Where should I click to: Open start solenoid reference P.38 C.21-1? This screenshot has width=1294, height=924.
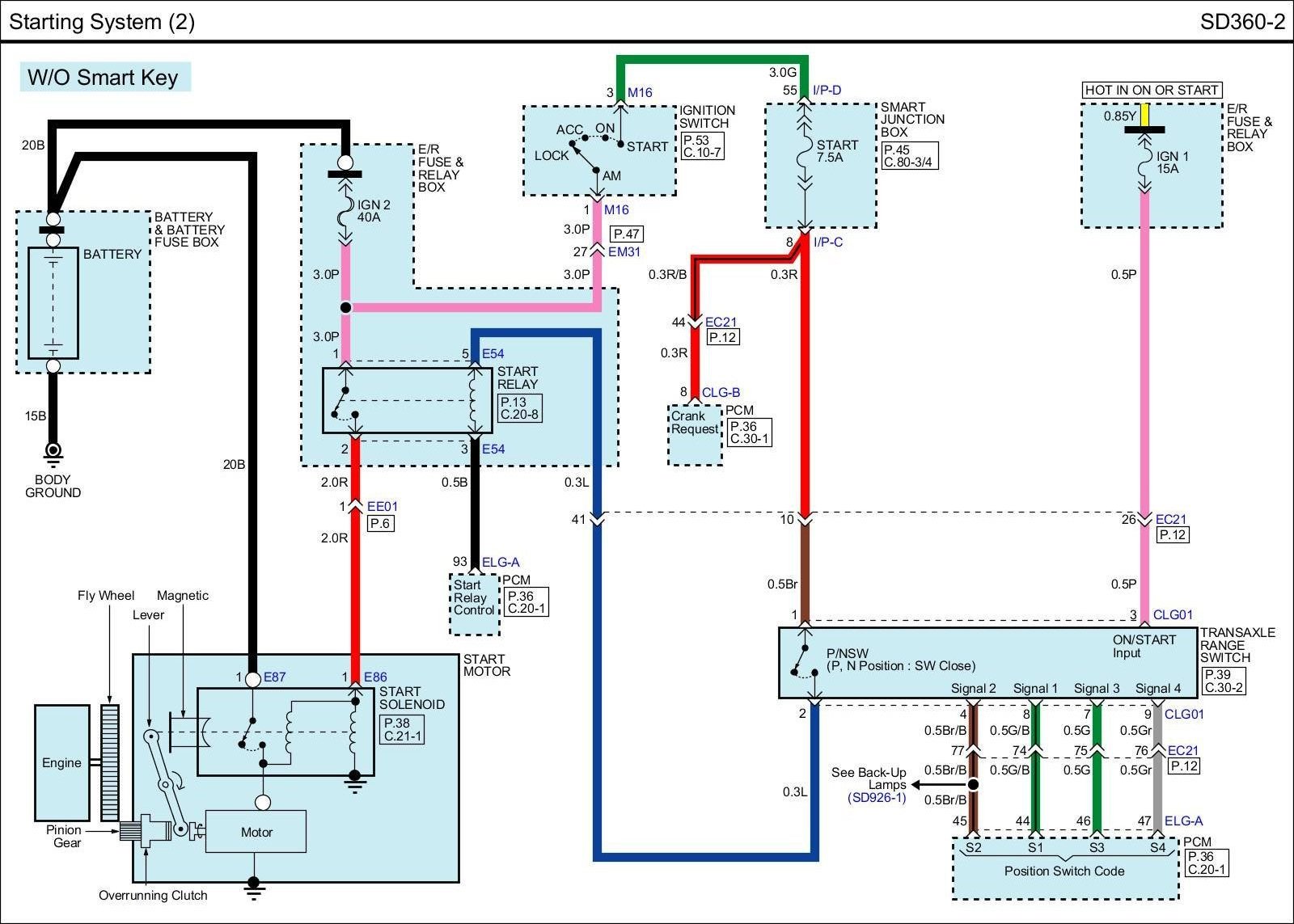pyautogui.click(x=402, y=730)
